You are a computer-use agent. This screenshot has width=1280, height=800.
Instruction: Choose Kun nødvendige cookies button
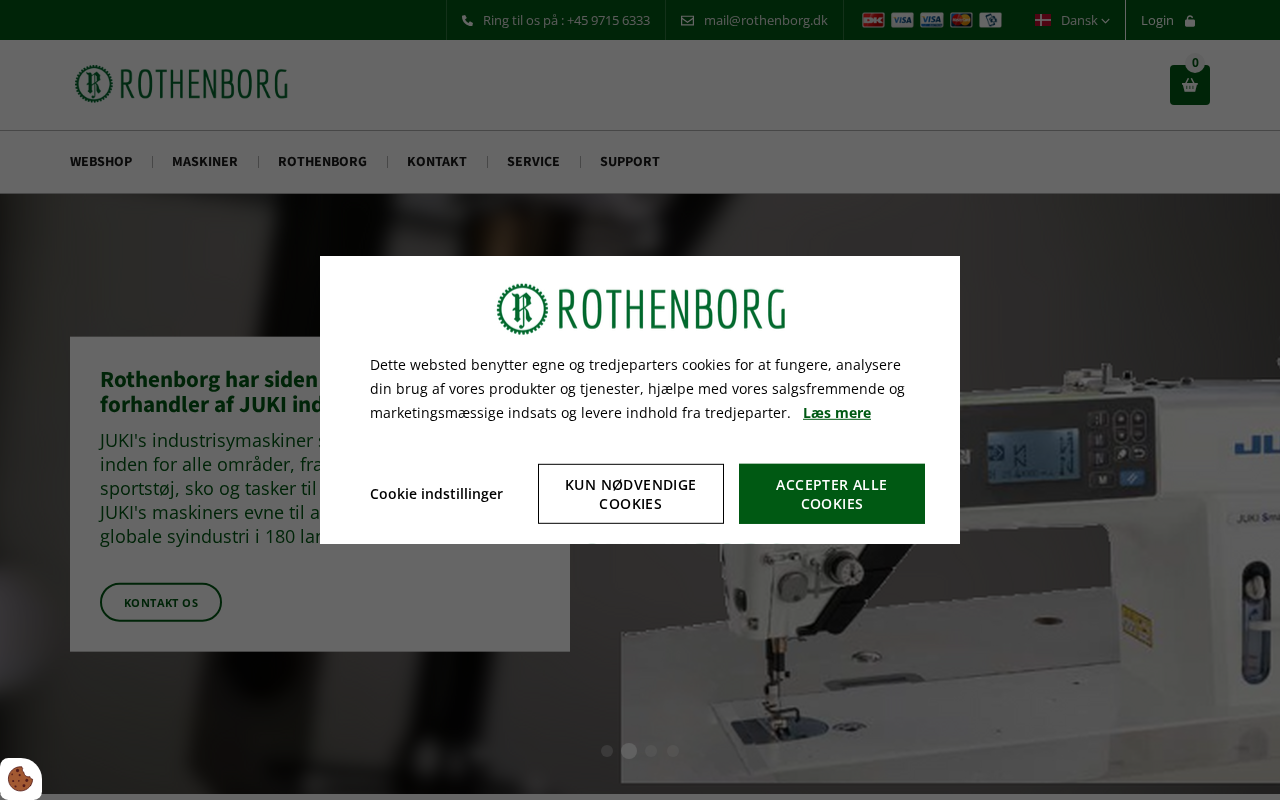click(x=631, y=494)
